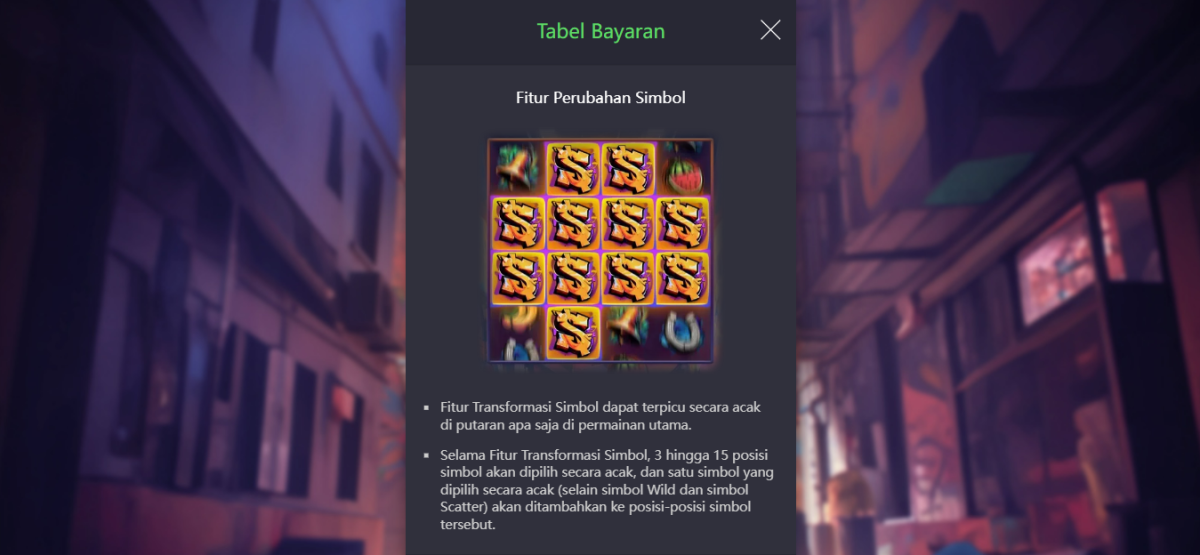Screen dimensions: 1200x555
Task: Click the paragraph starting Selama Fitur Transformasi
Action: coord(606,490)
